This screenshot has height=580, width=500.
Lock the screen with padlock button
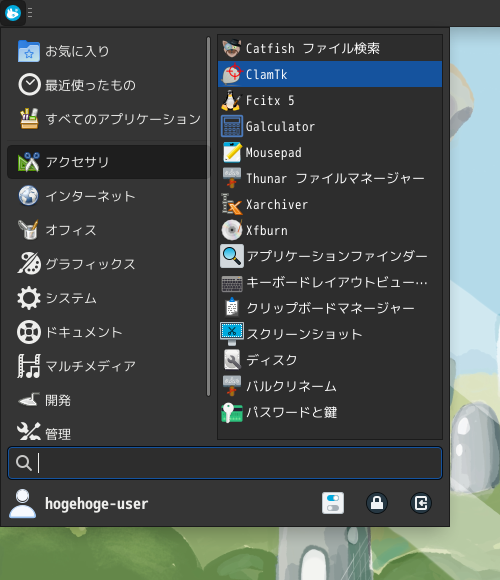(377, 503)
